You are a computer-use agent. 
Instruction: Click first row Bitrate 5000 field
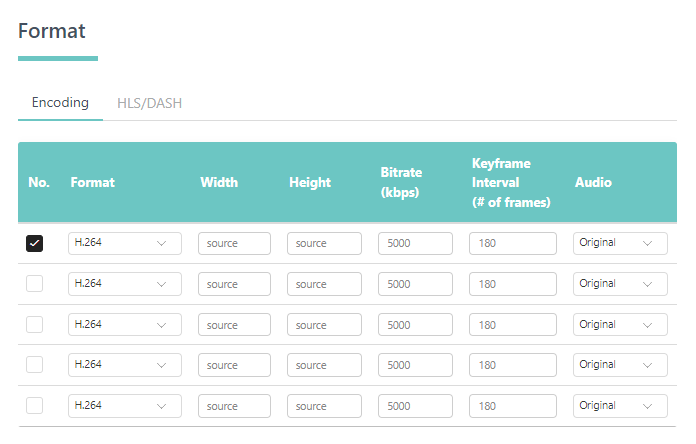click(415, 243)
